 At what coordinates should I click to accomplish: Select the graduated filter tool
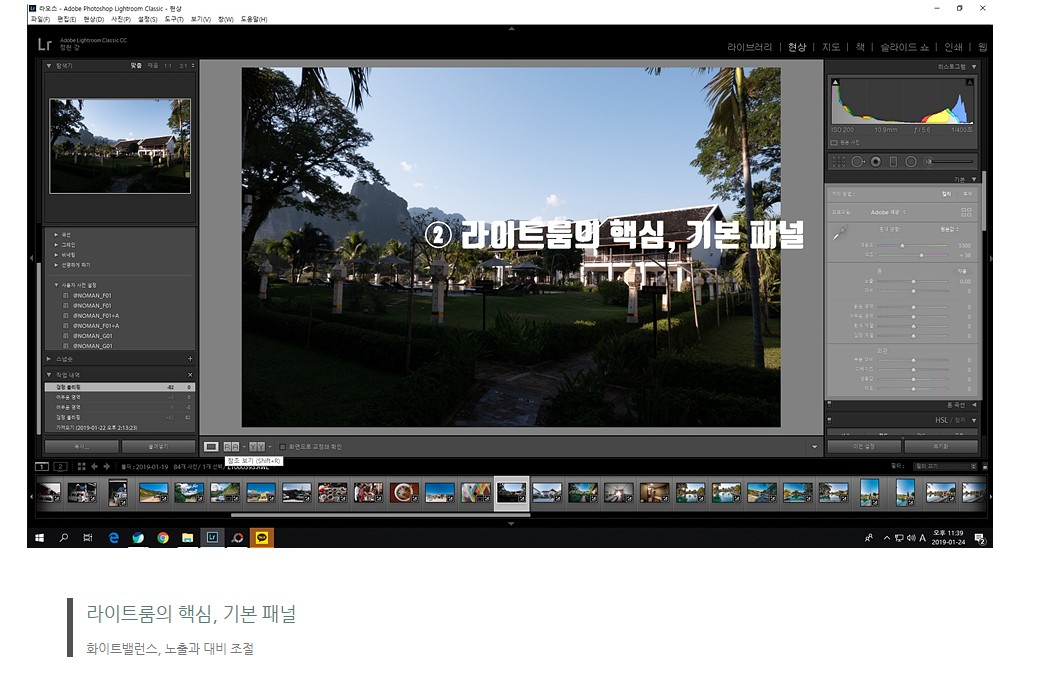point(893,161)
